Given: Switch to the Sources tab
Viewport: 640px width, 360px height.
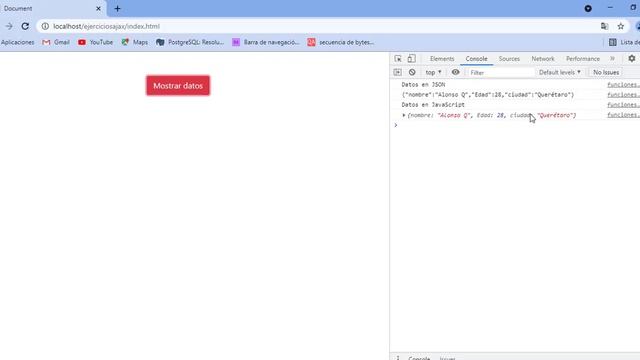Looking at the screenshot, I should 509,59.
